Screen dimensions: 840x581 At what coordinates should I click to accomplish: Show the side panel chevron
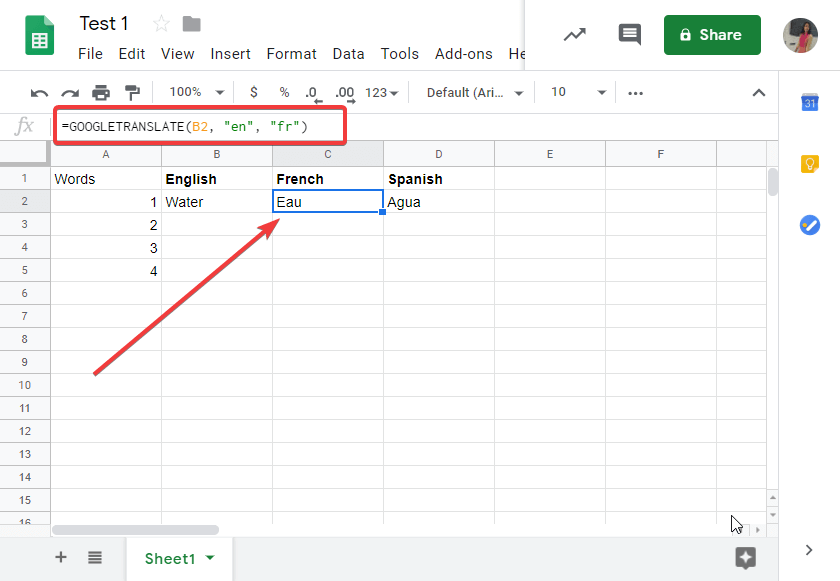click(809, 550)
